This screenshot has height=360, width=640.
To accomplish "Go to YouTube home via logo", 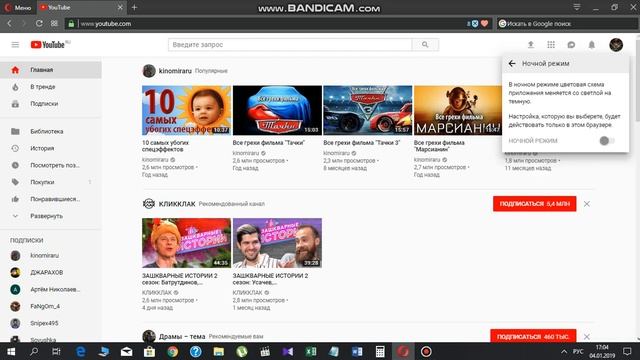I will click(48, 44).
